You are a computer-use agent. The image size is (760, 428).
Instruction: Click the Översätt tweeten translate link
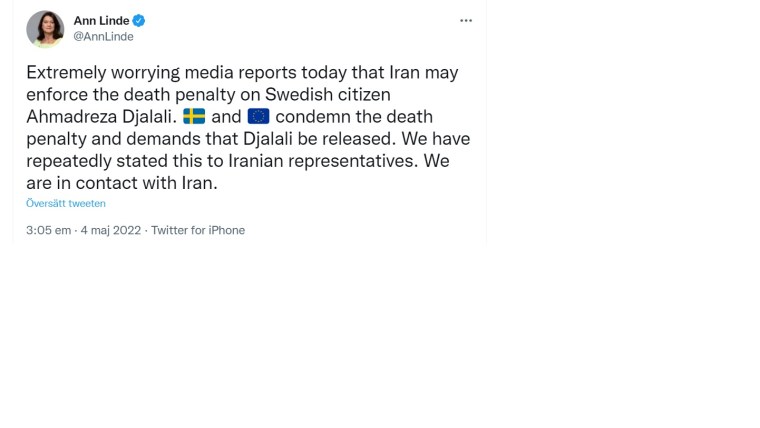tap(66, 204)
